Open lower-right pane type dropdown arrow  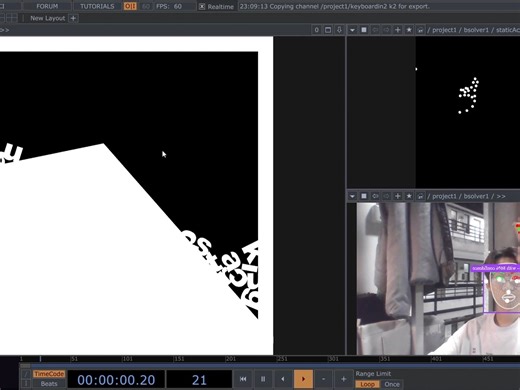(x=352, y=196)
